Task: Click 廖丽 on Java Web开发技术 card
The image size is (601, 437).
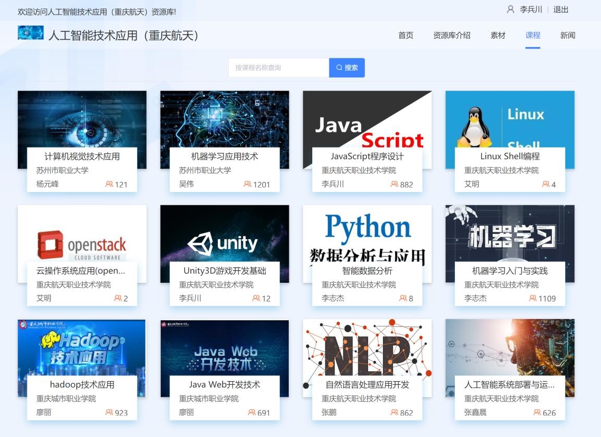Action: point(186,412)
